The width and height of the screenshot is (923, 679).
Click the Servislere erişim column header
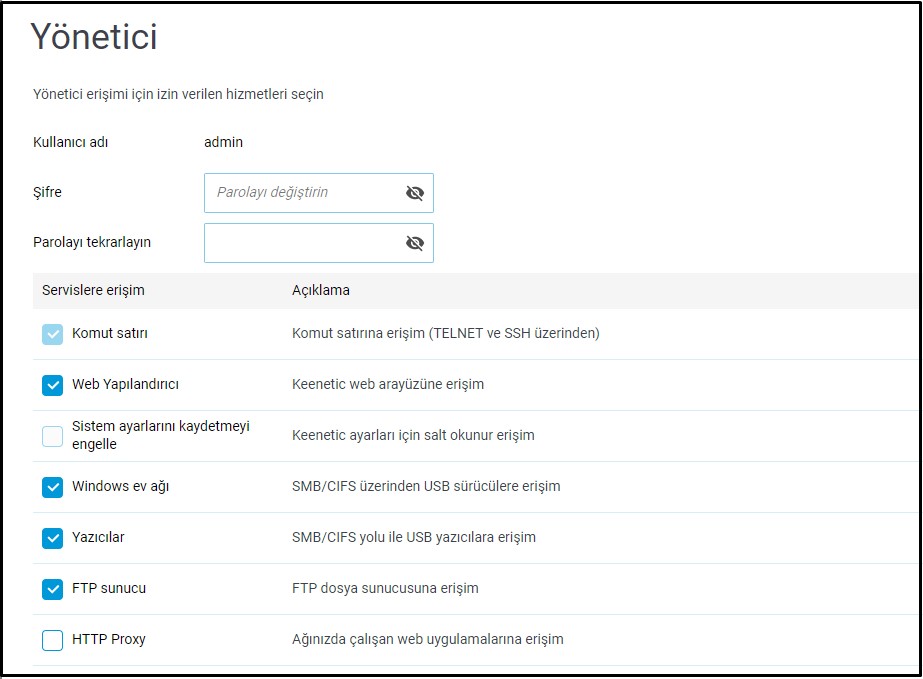click(x=93, y=291)
